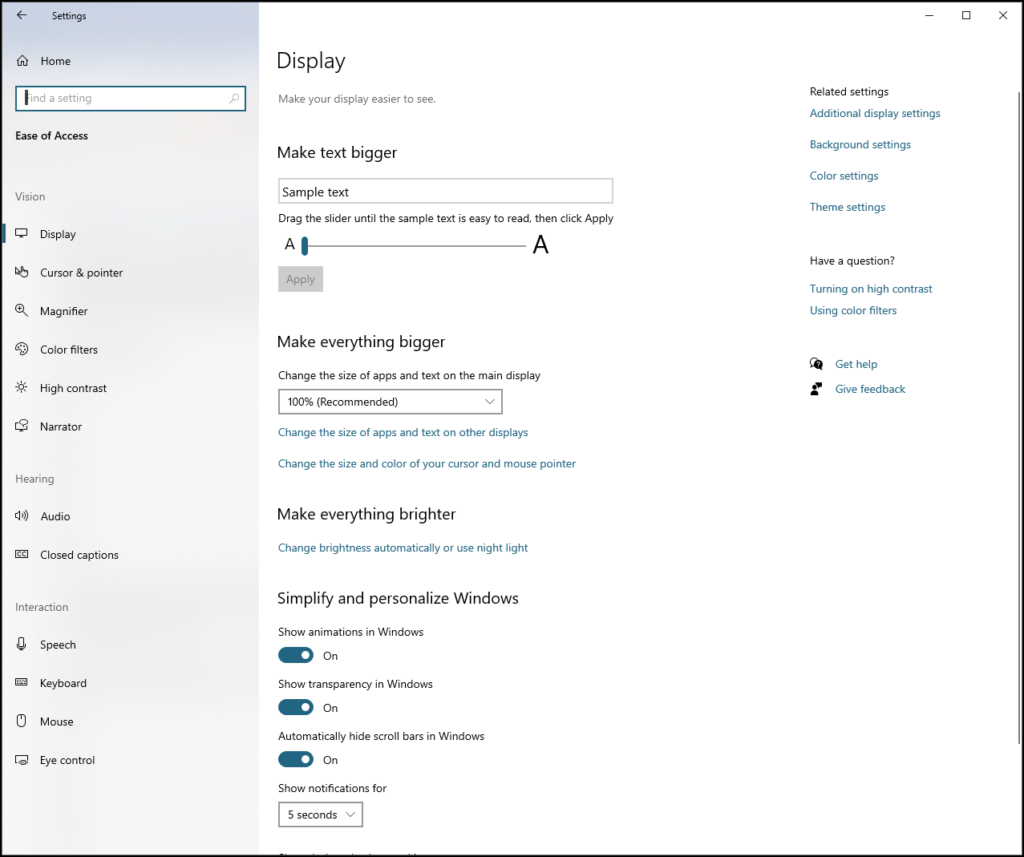The width and height of the screenshot is (1024, 857).
Task: Click the text size slider handle
Action: [x=304, y=246]
